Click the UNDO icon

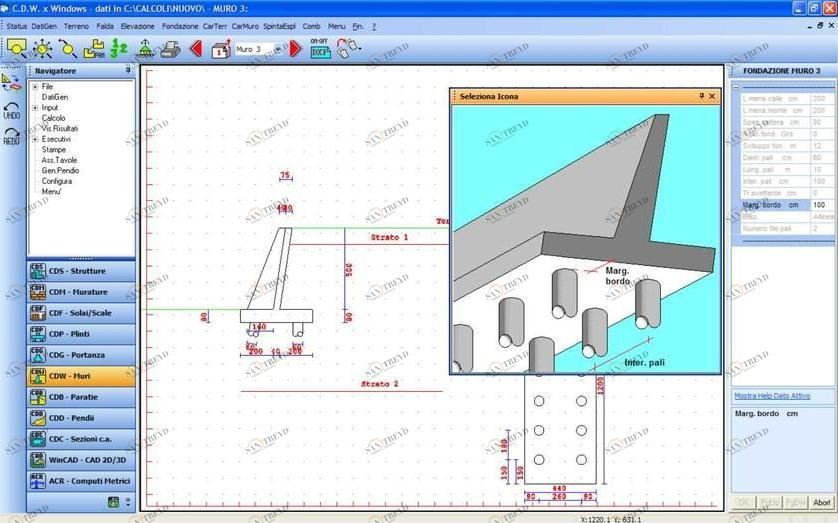(12, 110)
